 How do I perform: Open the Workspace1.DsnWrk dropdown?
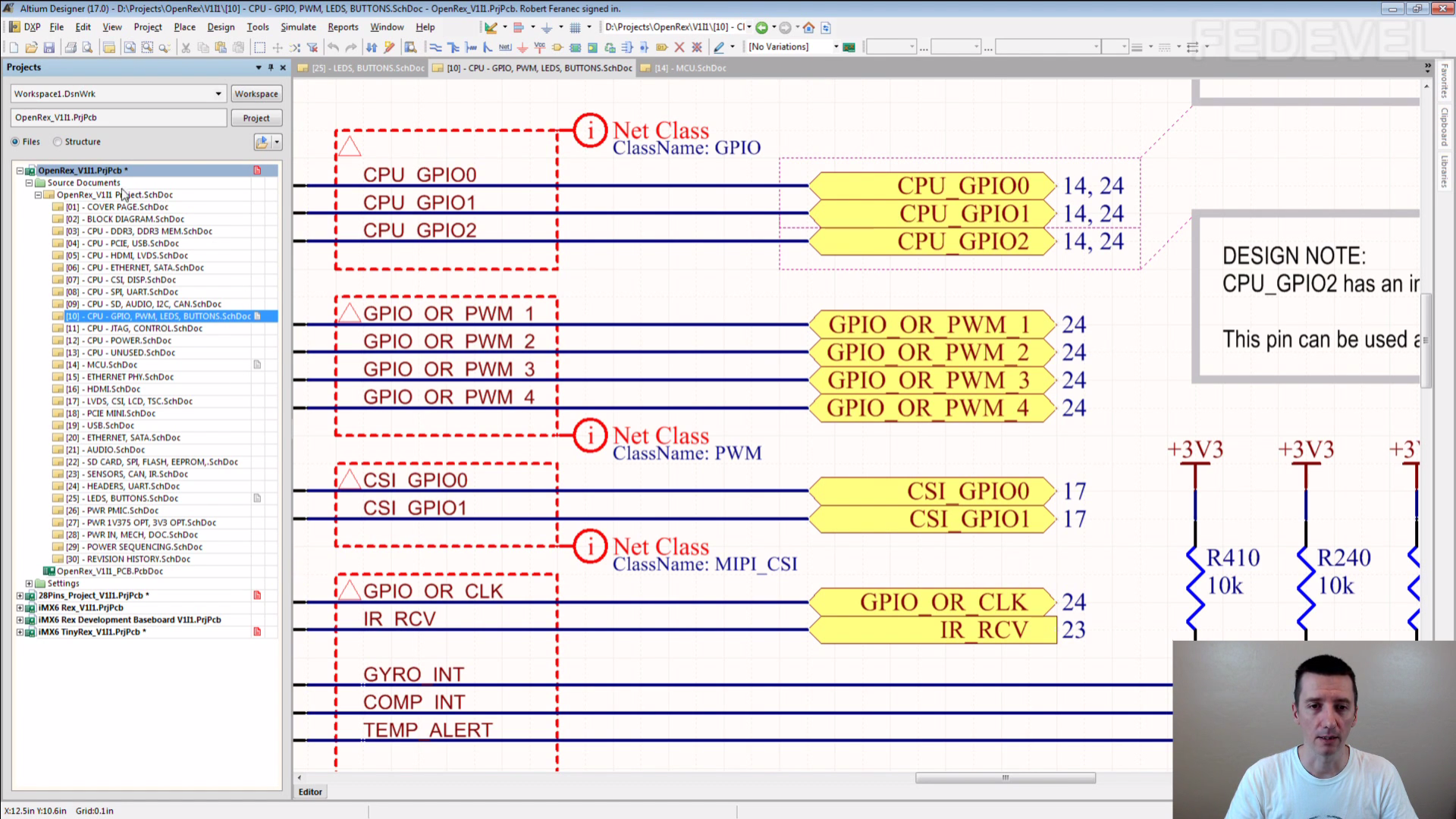tap(218, 94)
